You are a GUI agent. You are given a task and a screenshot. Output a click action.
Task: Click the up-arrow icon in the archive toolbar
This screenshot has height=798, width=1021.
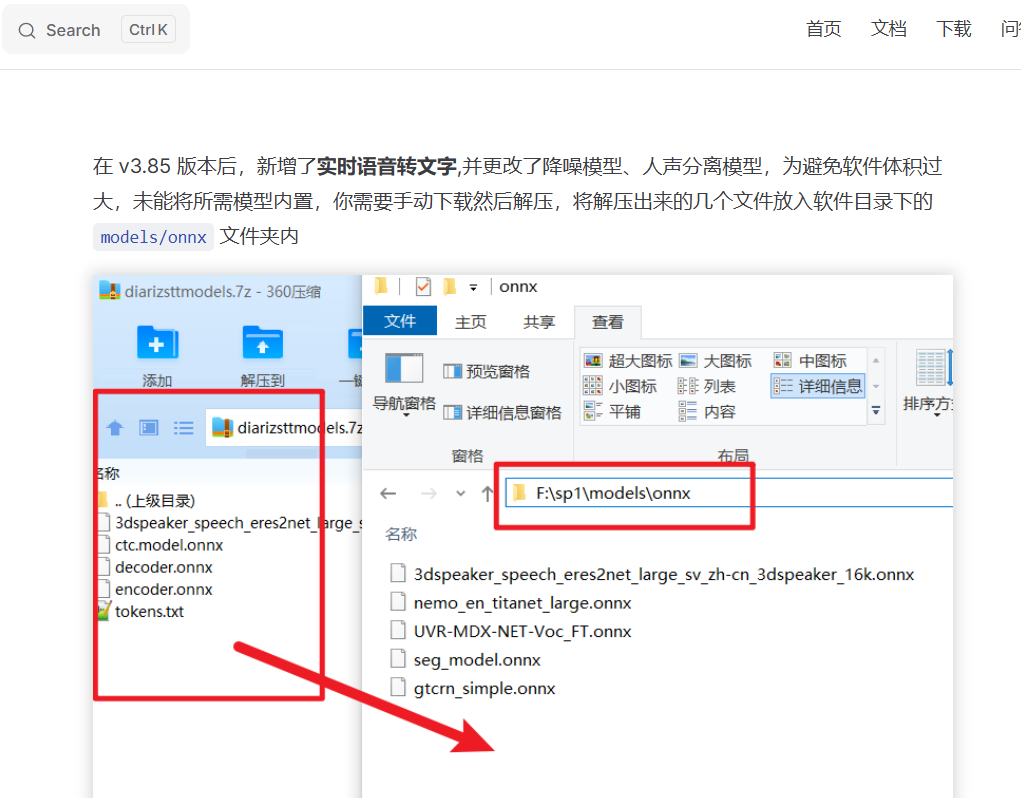(x=115, y=428)
